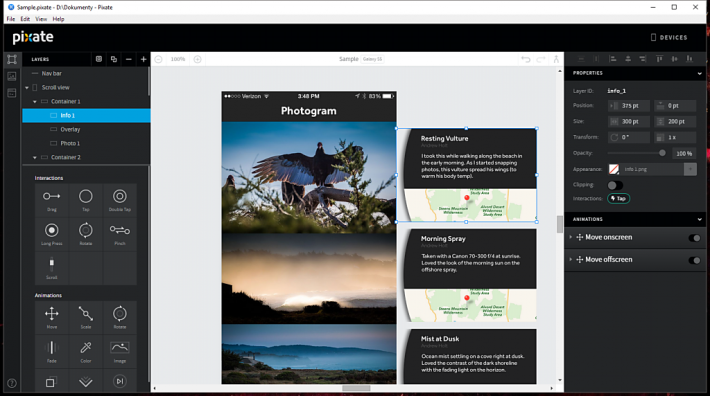Click the horizontal canvas scrollbar thumb
This screenshot has width=710, height=396.
pyautogui.click(x=356, y=388)
